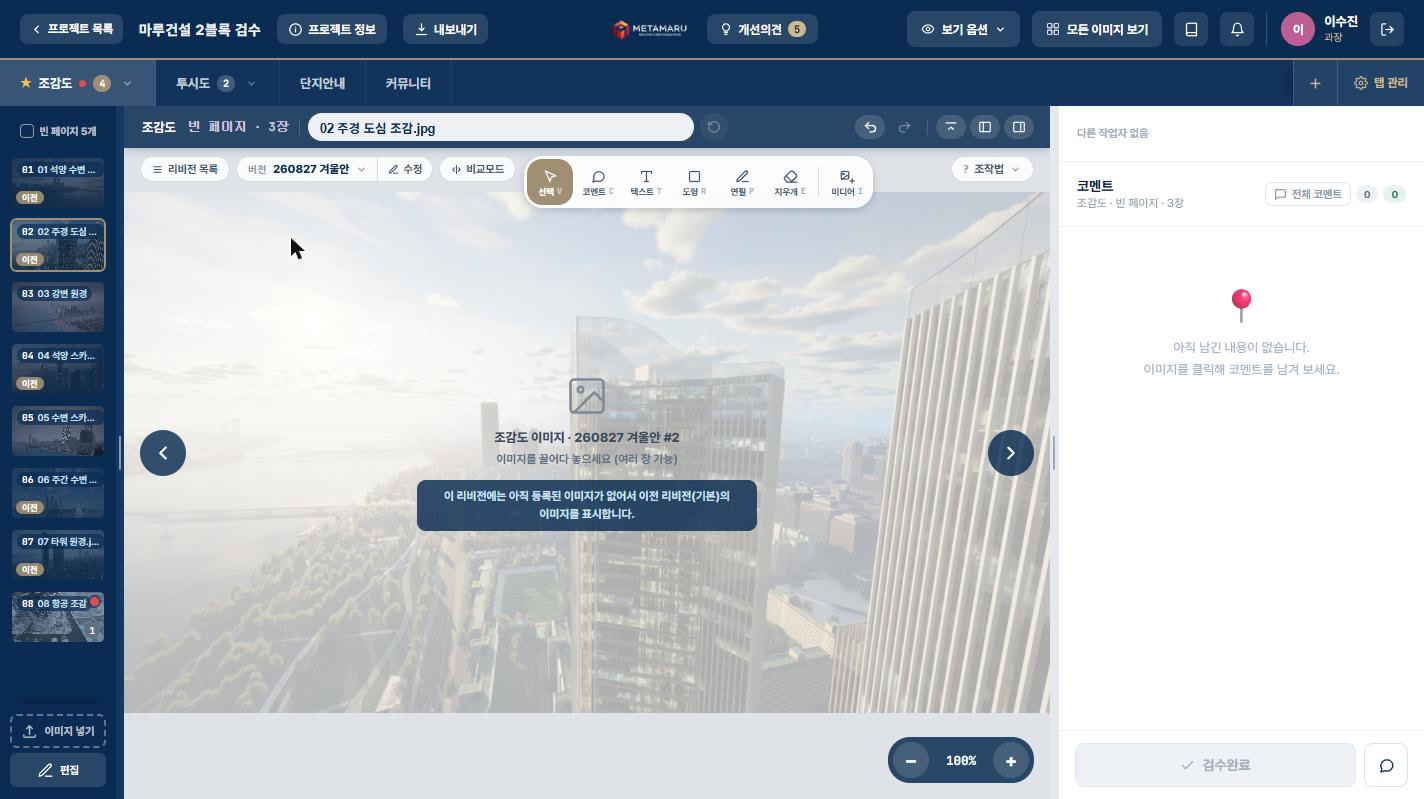Open the 조감도 tab dropdown chevron
The width and height of the screenshot is (1424, 799).
(127, 83)
